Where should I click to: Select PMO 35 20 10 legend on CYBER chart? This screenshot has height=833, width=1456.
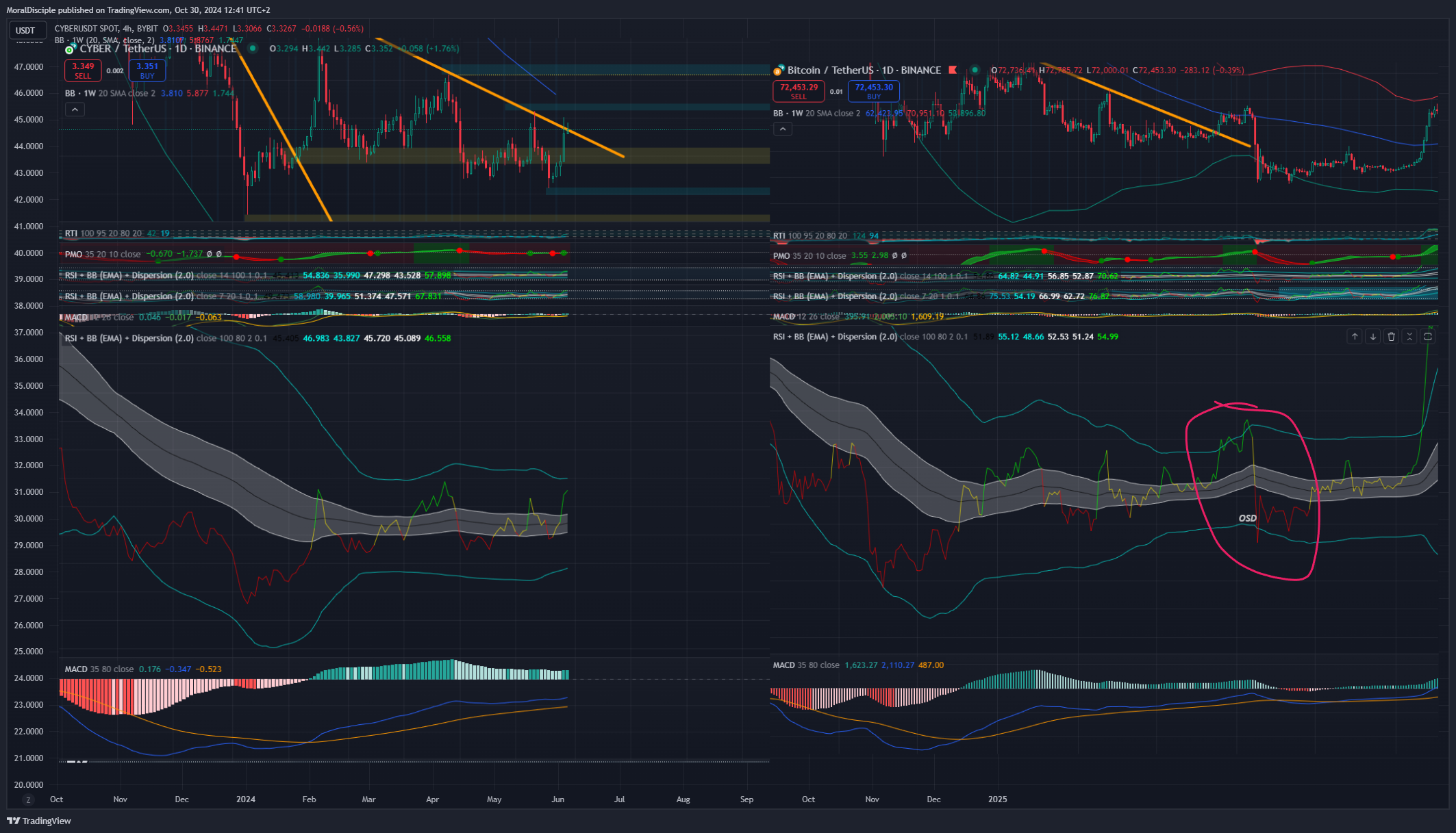tap(103, 254)
